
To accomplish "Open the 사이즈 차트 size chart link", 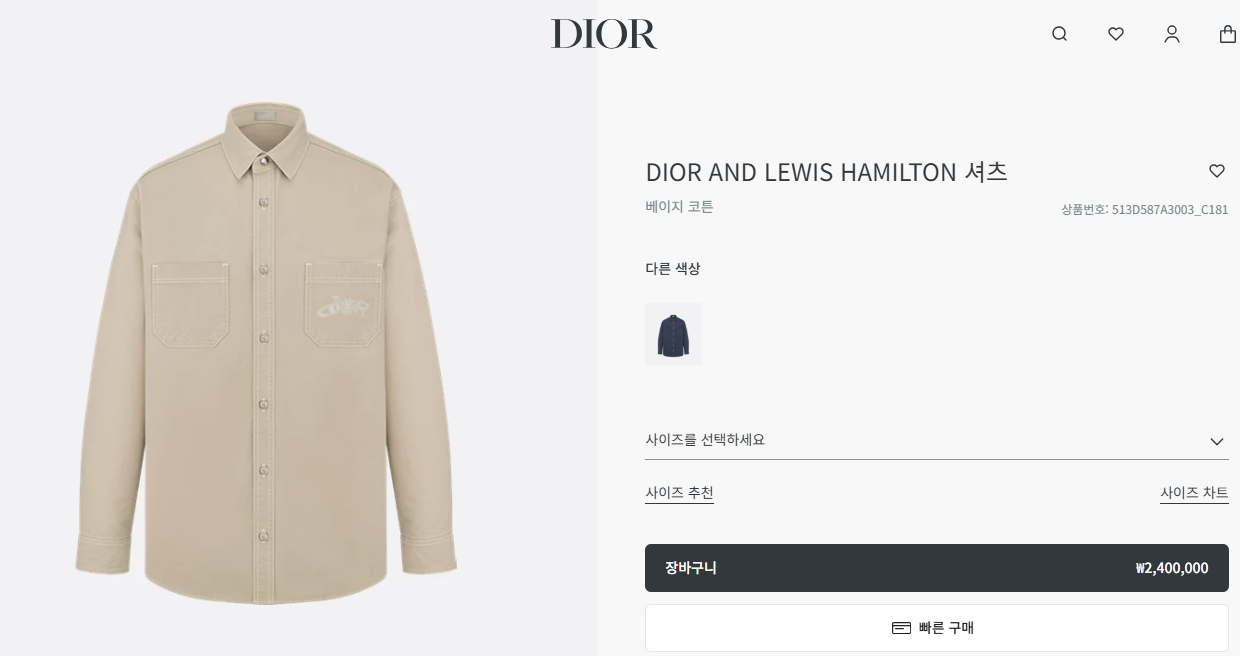I will click(x=1194, y=493).
